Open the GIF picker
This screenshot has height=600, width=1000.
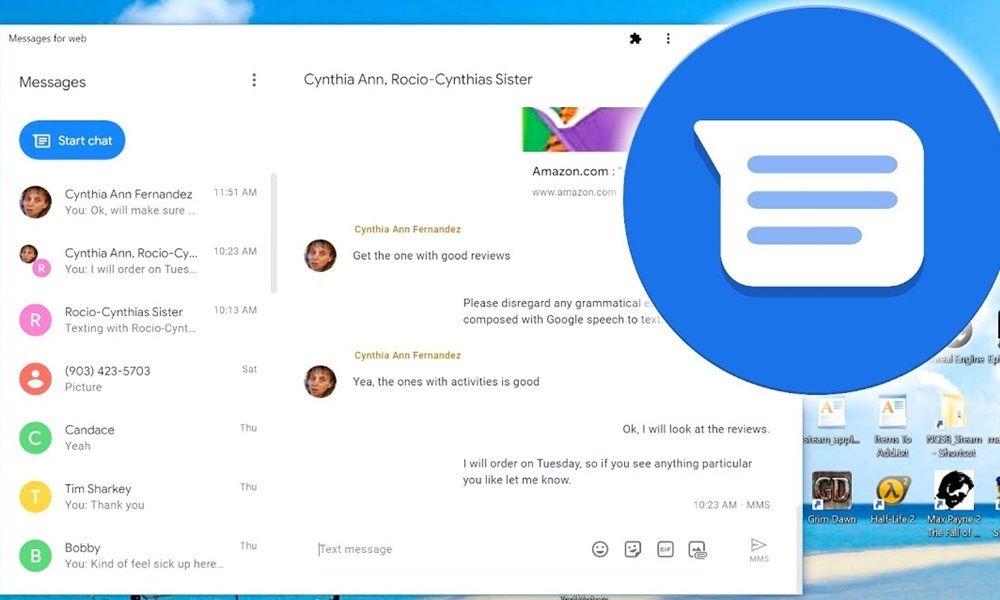pyautogui.click(x=665, y=549)
